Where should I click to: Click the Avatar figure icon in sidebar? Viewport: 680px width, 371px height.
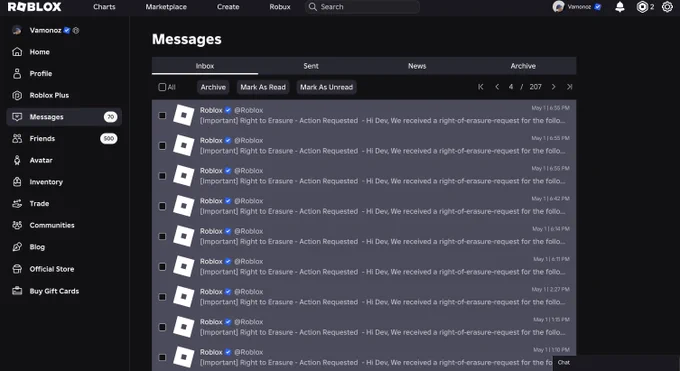[x=17, y=160]
